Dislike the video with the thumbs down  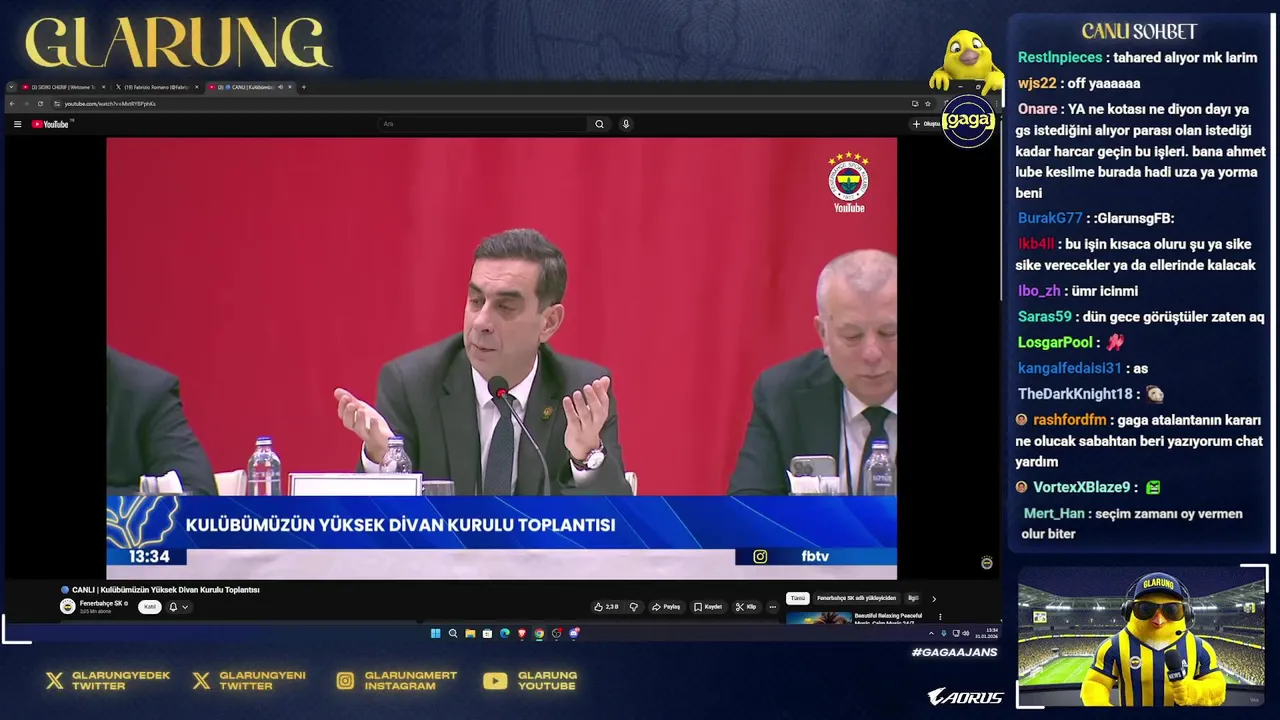634,607
